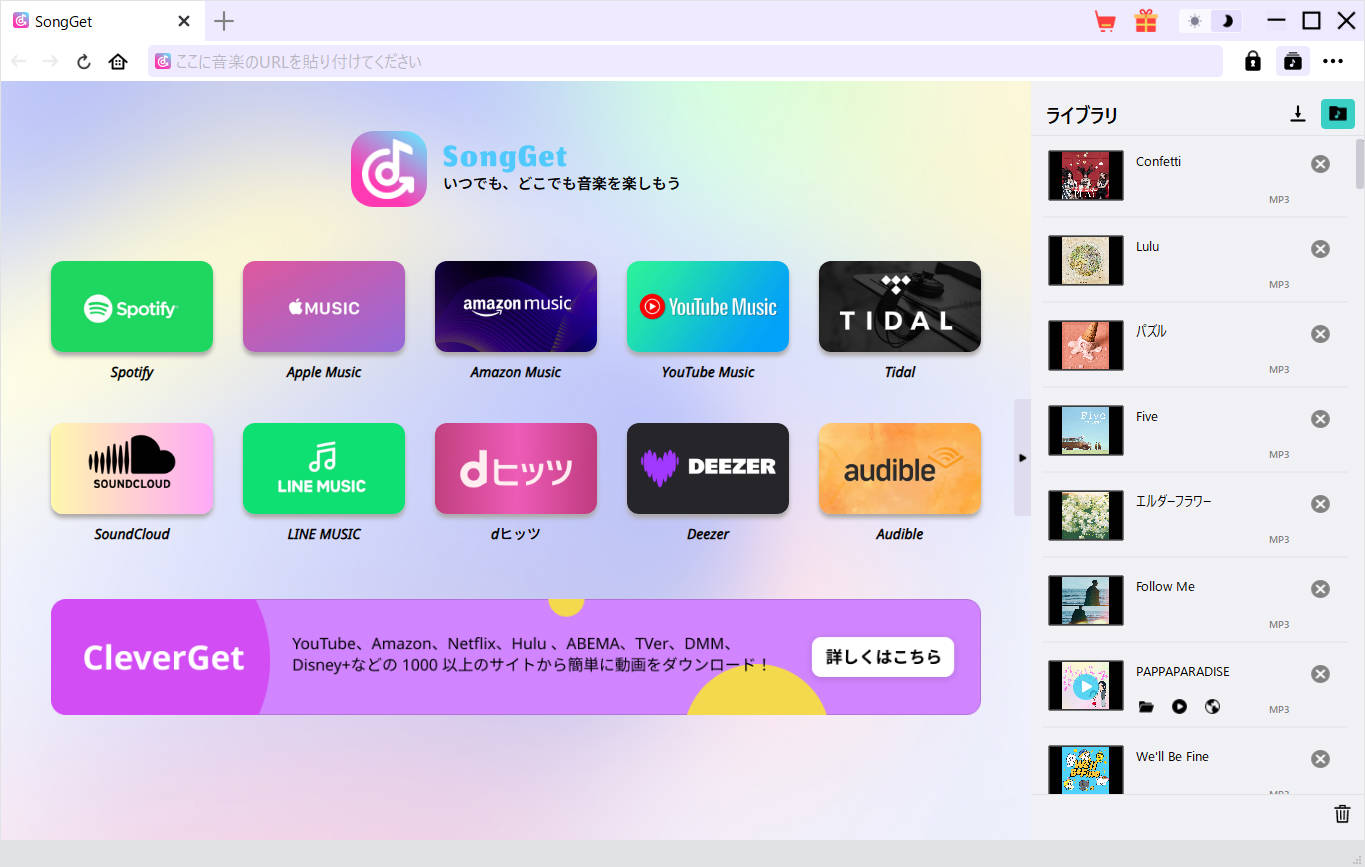Go back with the back arrow

point(18,62)
